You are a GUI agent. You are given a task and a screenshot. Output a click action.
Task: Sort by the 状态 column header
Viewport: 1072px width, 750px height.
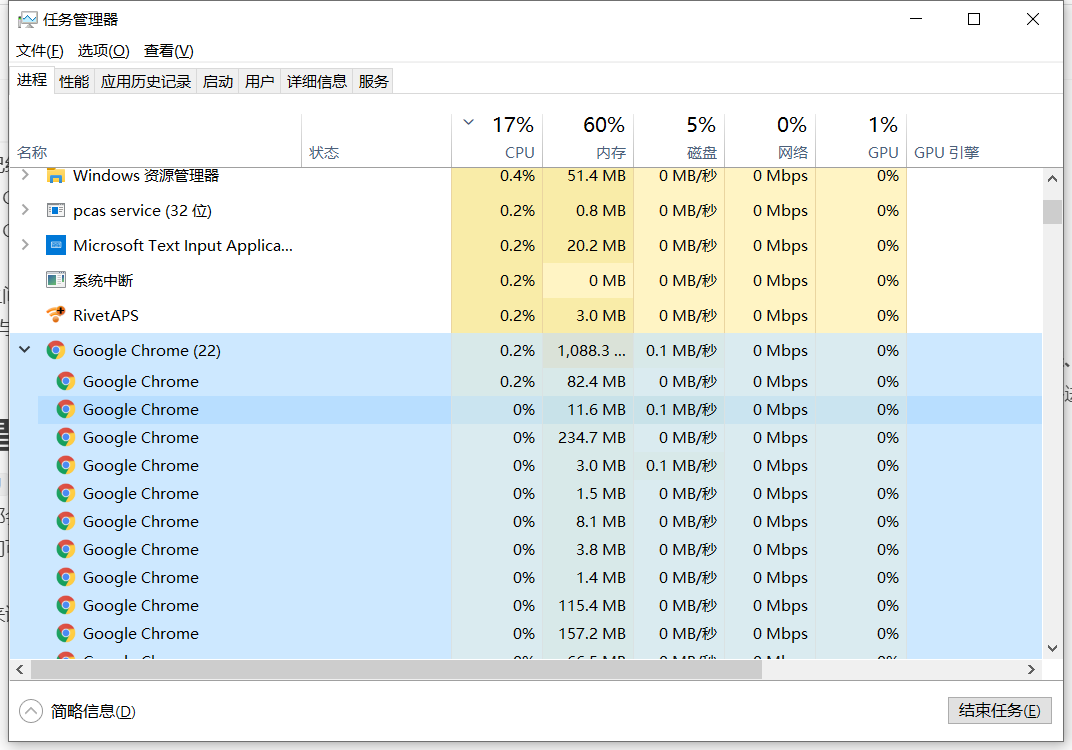pyautogui.click(x=376, y=140)
